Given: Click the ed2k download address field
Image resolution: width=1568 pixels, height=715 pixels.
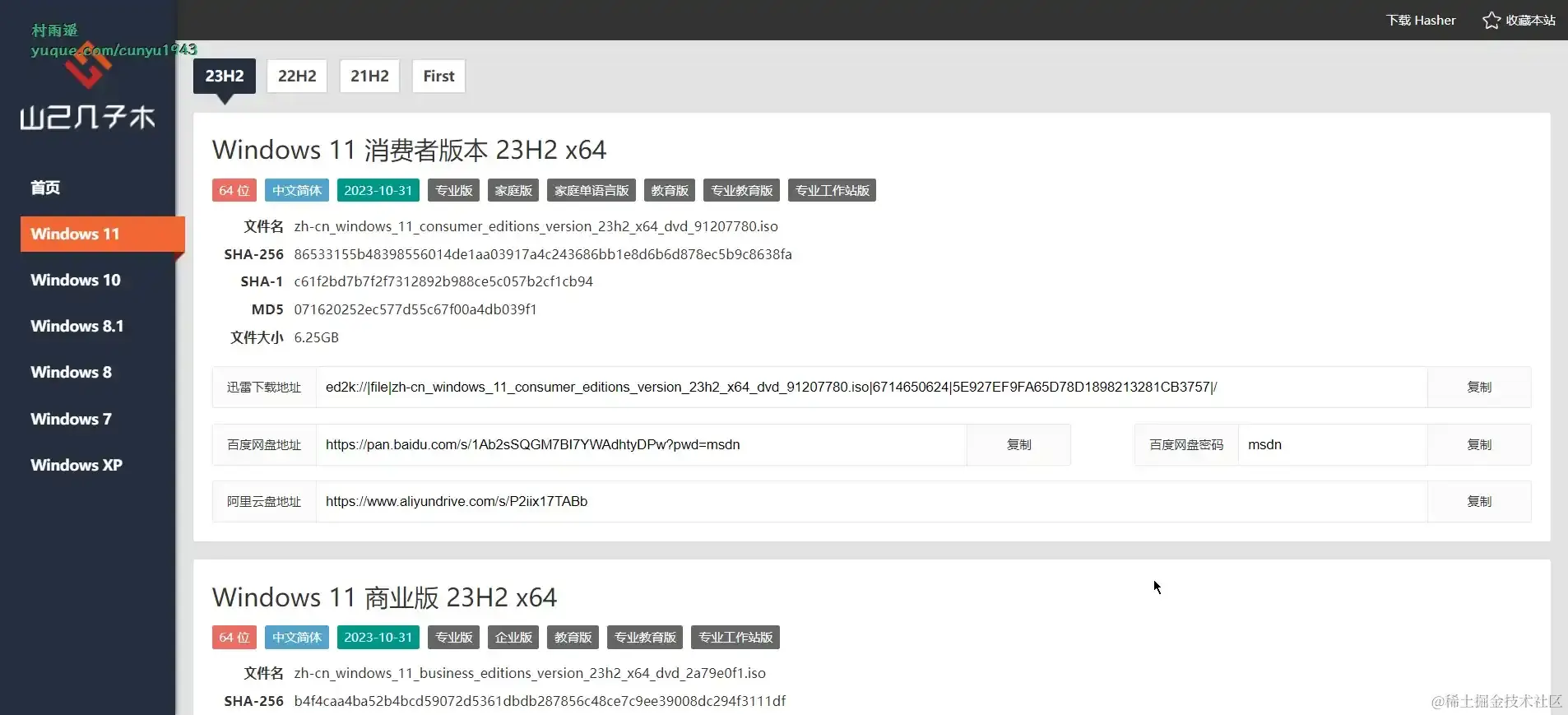Looking at the screenshot, I should [x=871, y=387].
